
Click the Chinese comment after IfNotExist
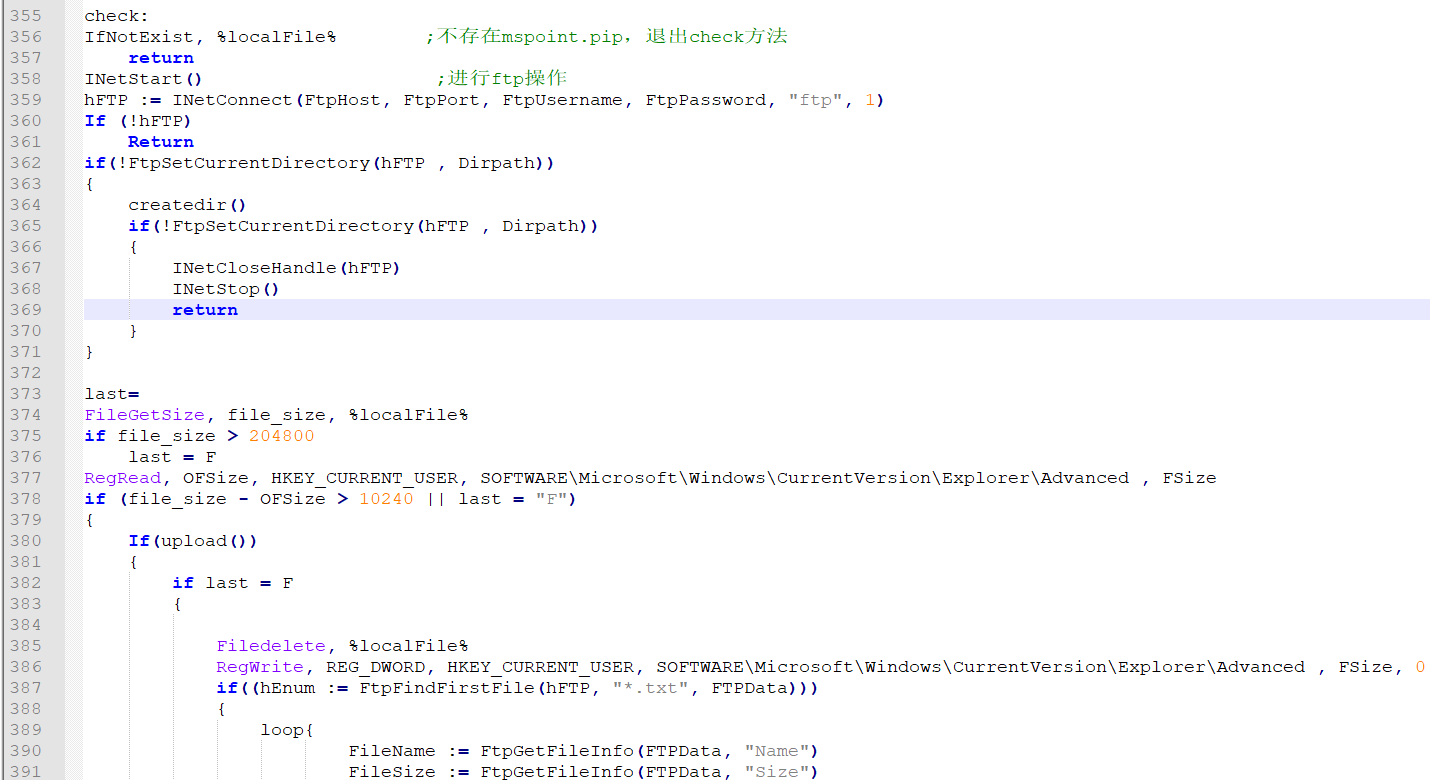click(607, 37)
